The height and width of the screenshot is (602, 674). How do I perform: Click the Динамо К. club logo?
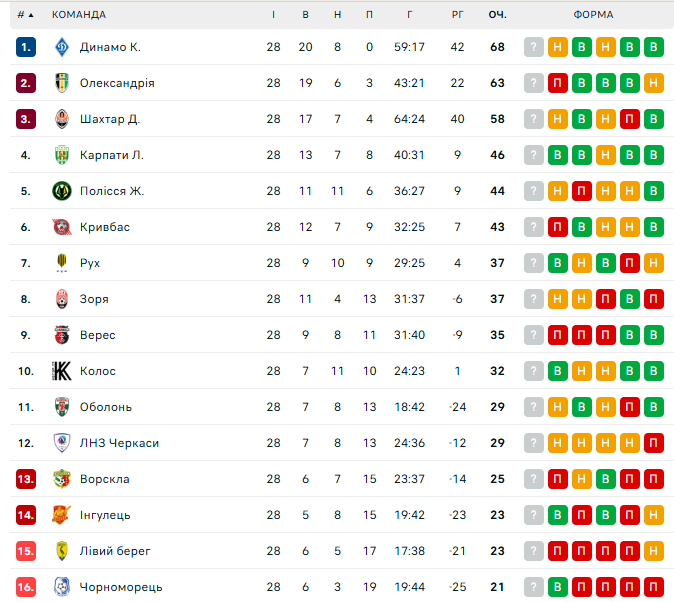[x=62, y=47]
